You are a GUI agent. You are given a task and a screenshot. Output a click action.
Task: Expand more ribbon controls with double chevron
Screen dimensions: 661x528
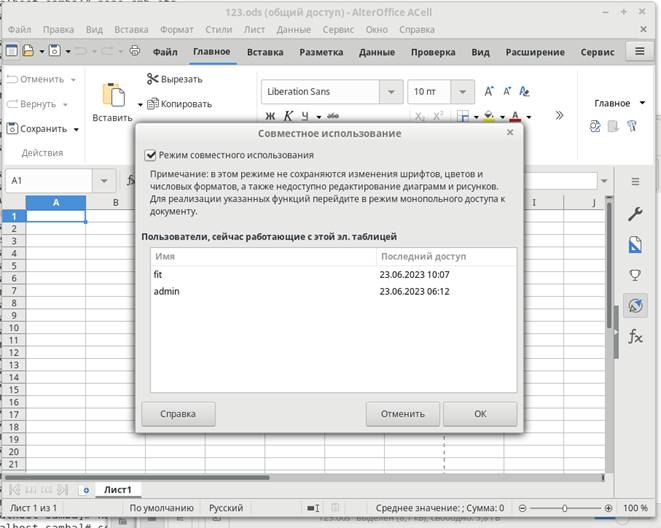pos(559,115)
